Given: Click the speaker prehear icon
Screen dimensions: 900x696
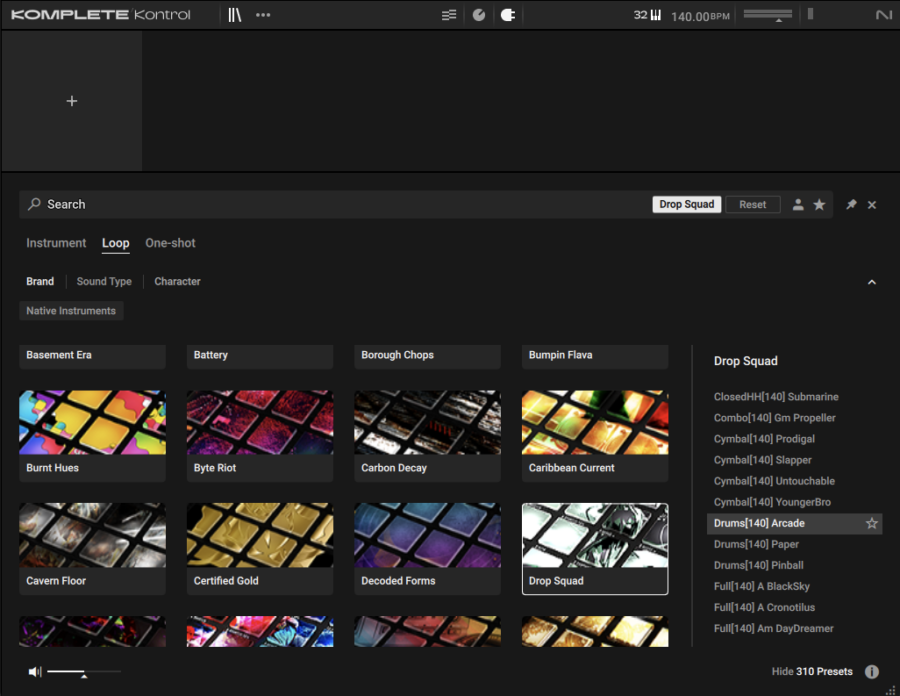Looking at the screenshot, I should coord(35,672).
